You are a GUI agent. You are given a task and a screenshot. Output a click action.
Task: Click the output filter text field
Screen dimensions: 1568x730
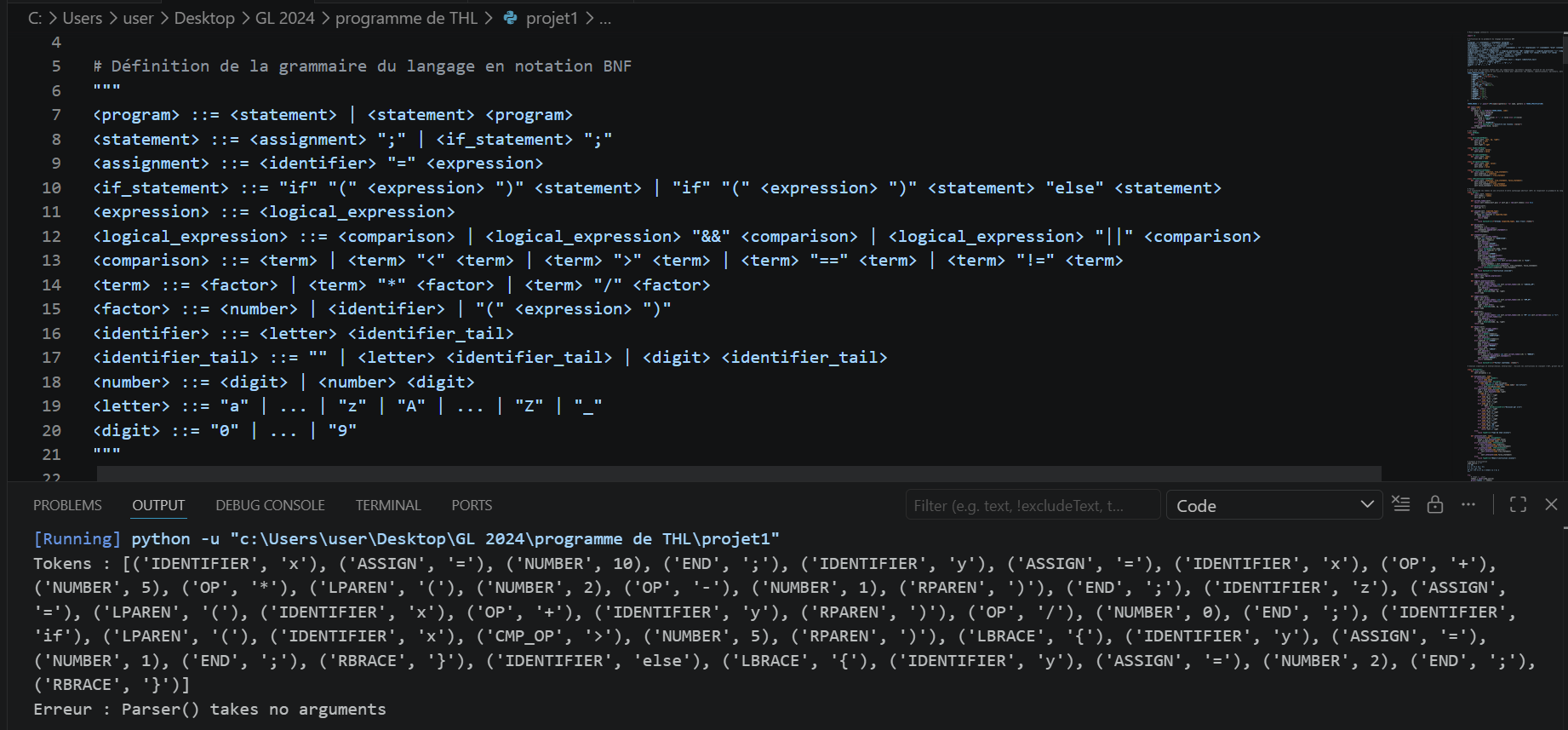point(1033,505)
